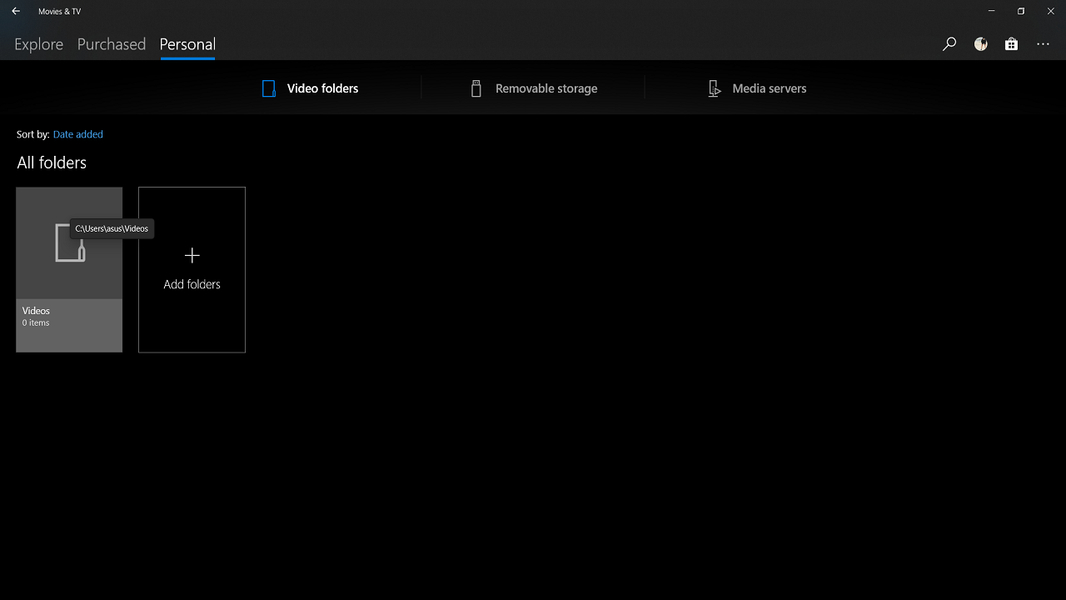Switch to the Explore tab
The image size is (1066, 600).
click(39, 44)
